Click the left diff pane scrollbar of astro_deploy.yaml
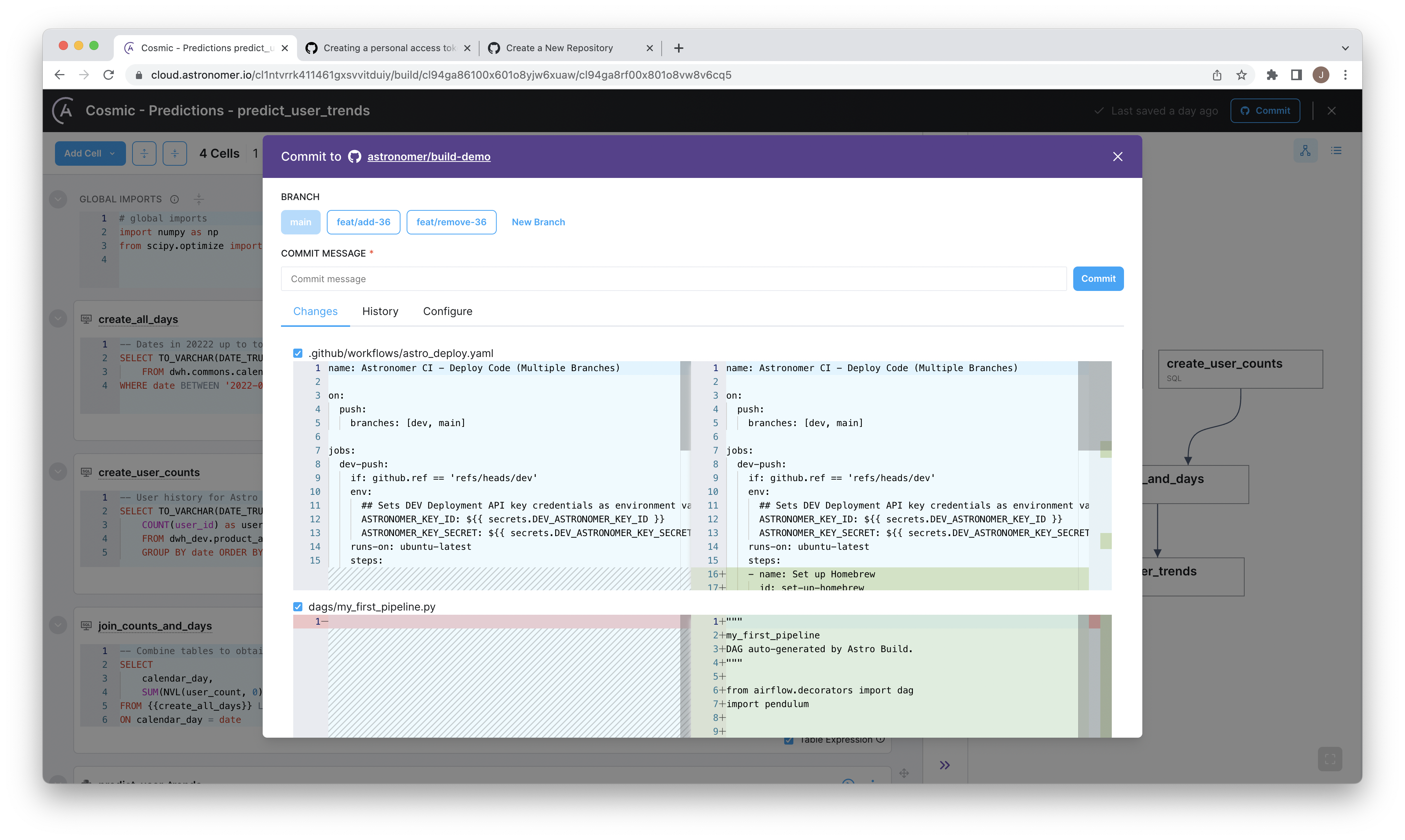Image resolution: width=1405 pixels, height=840 pixels. (685, 406)
